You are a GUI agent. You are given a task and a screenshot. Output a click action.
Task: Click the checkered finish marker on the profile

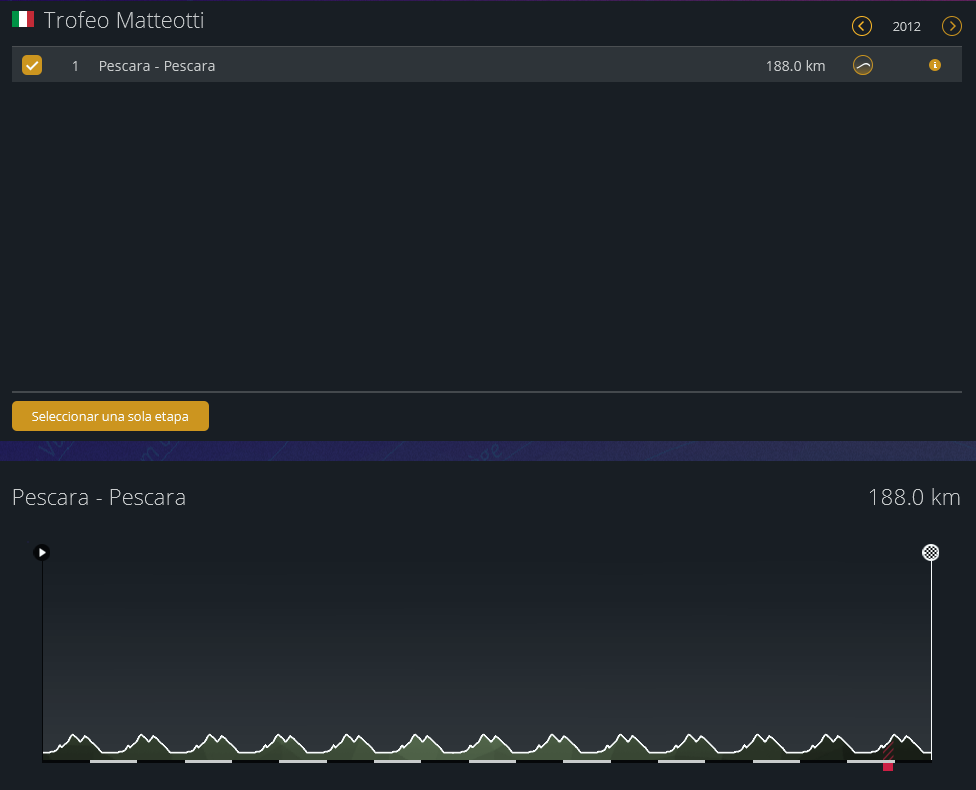click(930, 552)
